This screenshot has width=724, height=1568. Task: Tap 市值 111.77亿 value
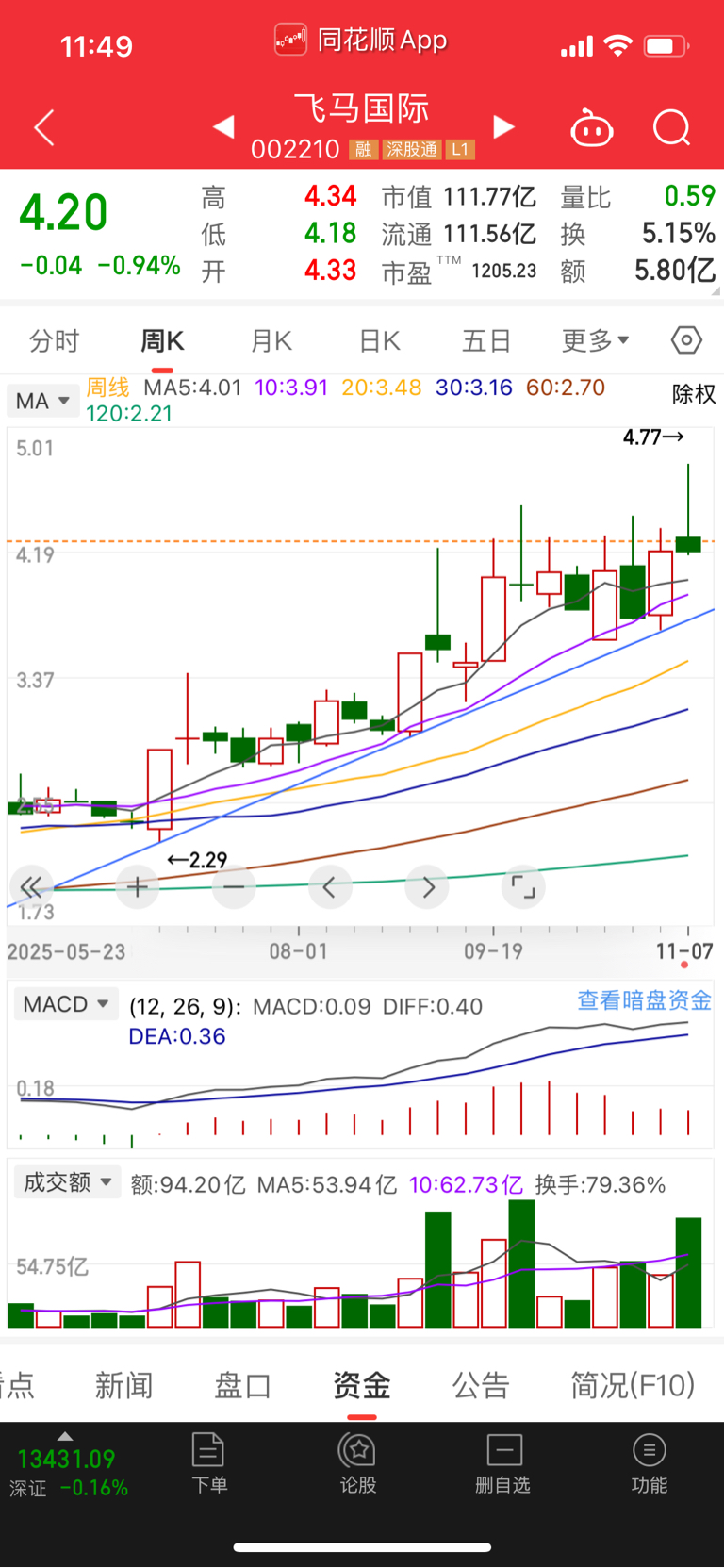pyautogui.click(x=489, y=196)
